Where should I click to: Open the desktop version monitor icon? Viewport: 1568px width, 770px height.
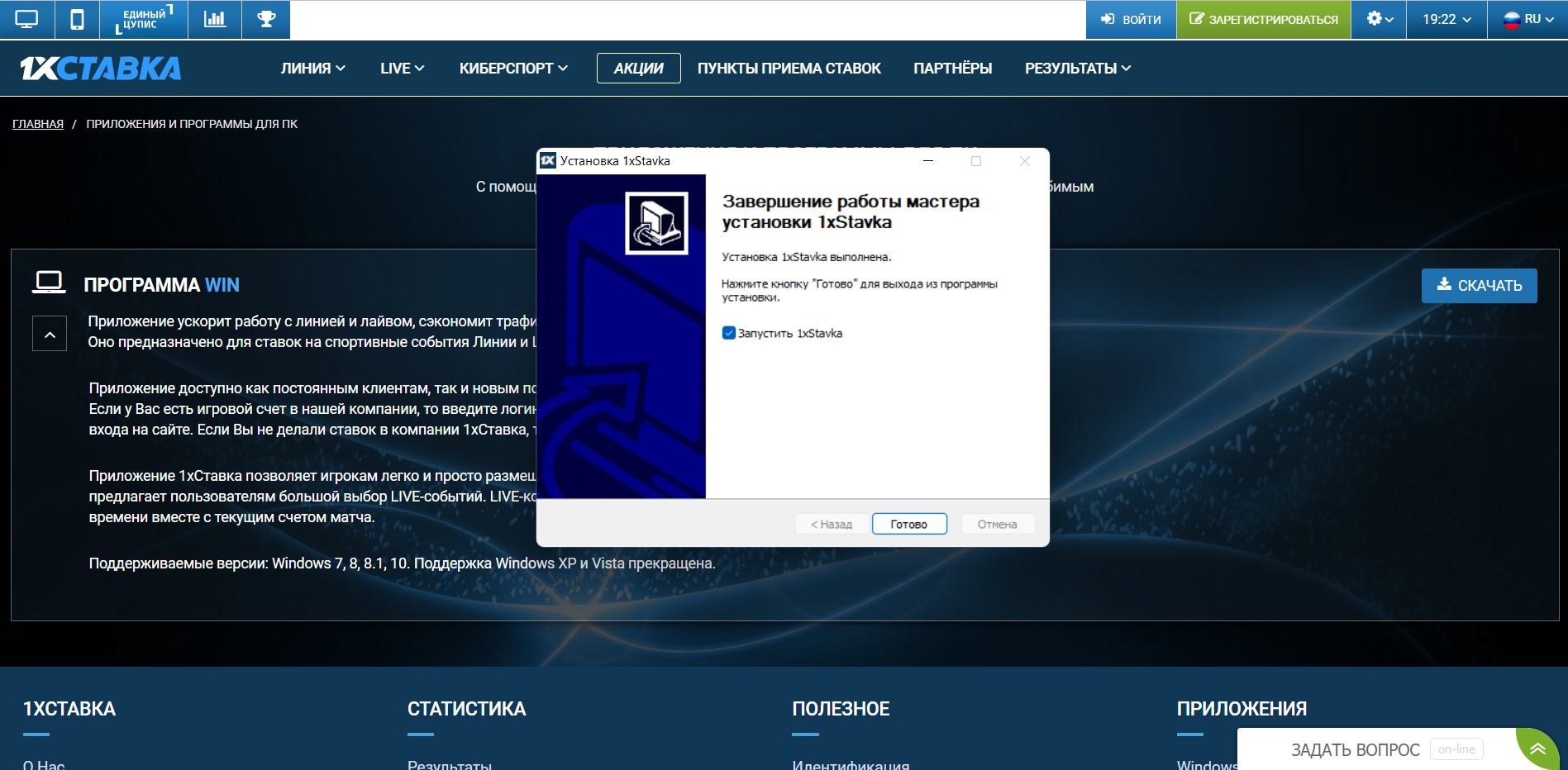tap(26, 19)
